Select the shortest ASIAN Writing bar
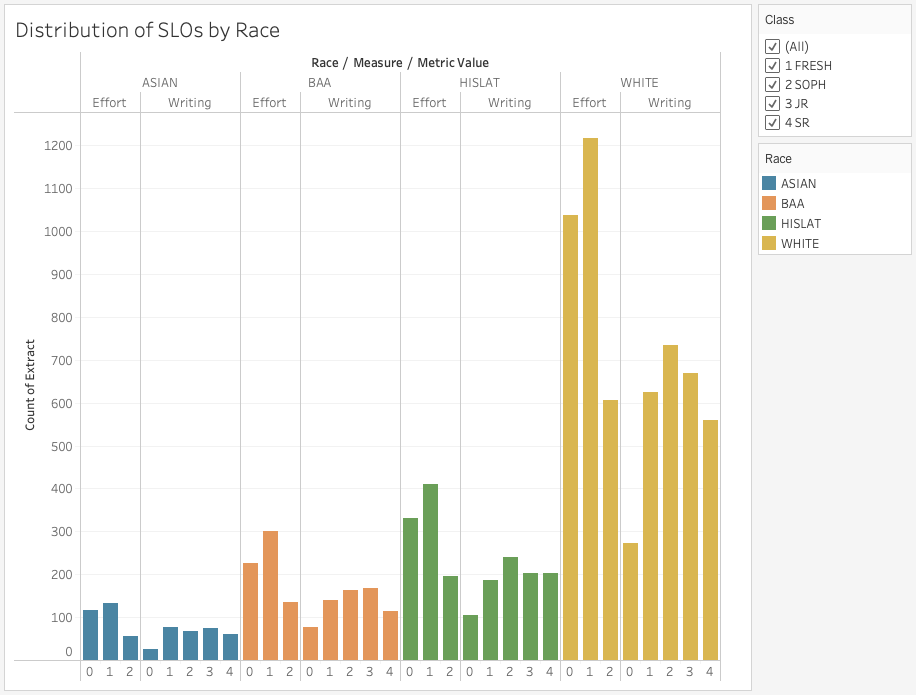The width and height of the screenshot is (916, 695). click(150, 654)
